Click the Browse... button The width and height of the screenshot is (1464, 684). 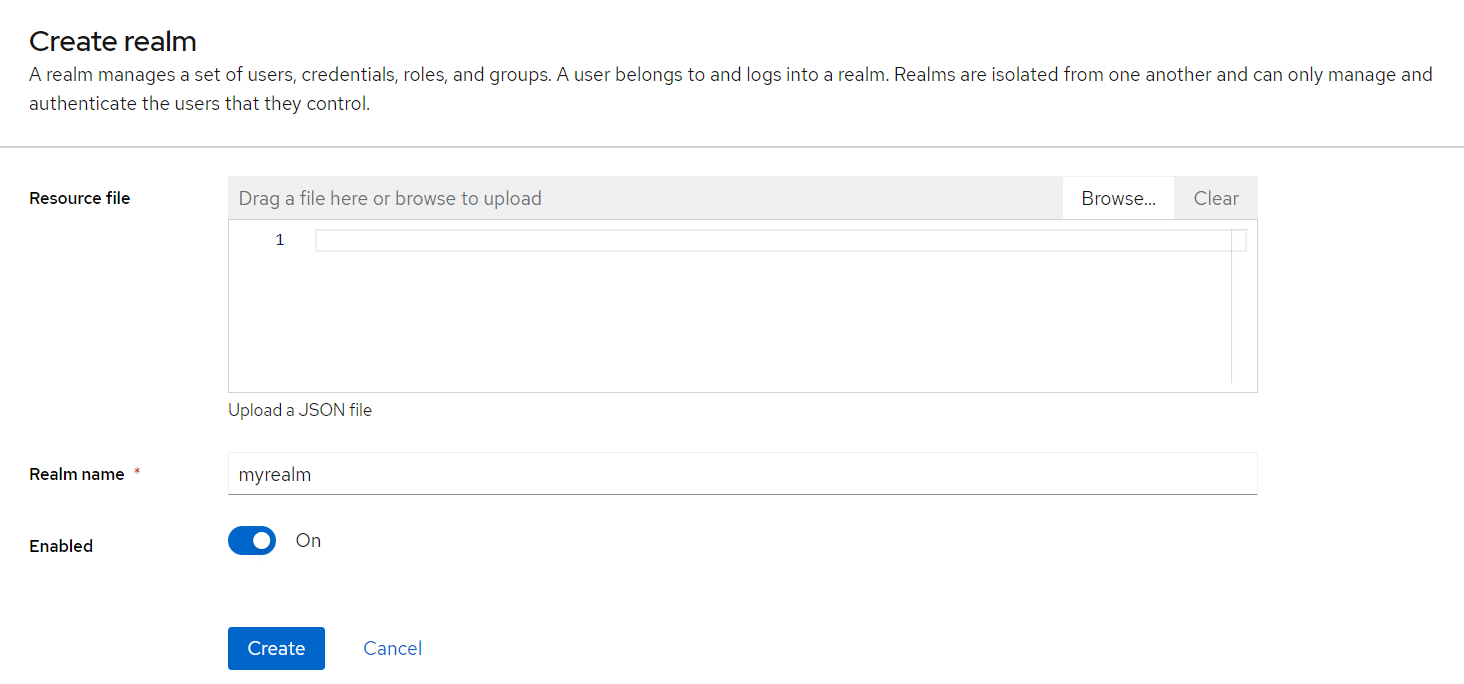[x=1118, y=198]
